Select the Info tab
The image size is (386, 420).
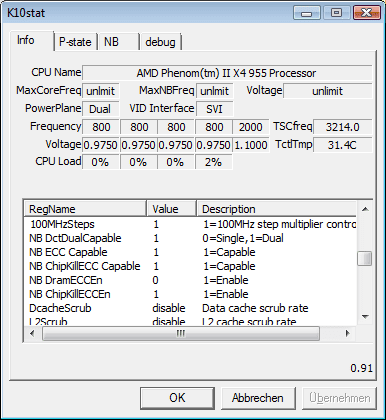[x=32, y=41]
